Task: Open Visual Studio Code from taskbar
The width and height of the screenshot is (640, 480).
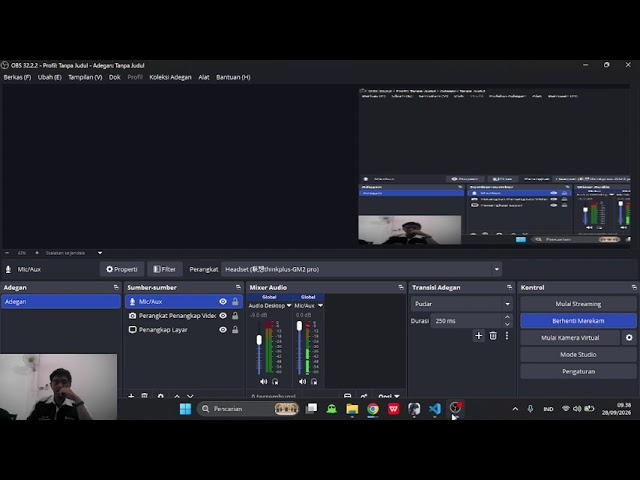Action: coord(435,409)
